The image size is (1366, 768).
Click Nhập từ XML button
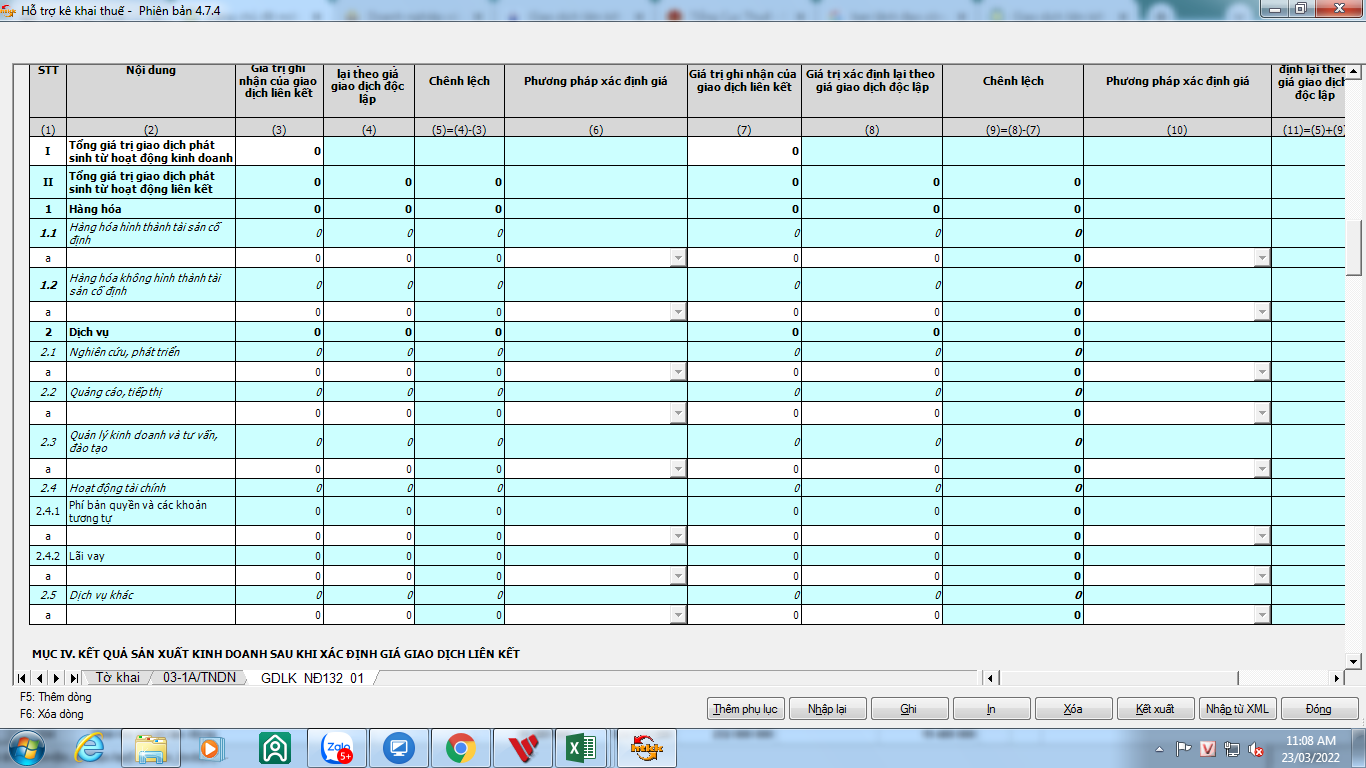click(x=1236, y=709)
